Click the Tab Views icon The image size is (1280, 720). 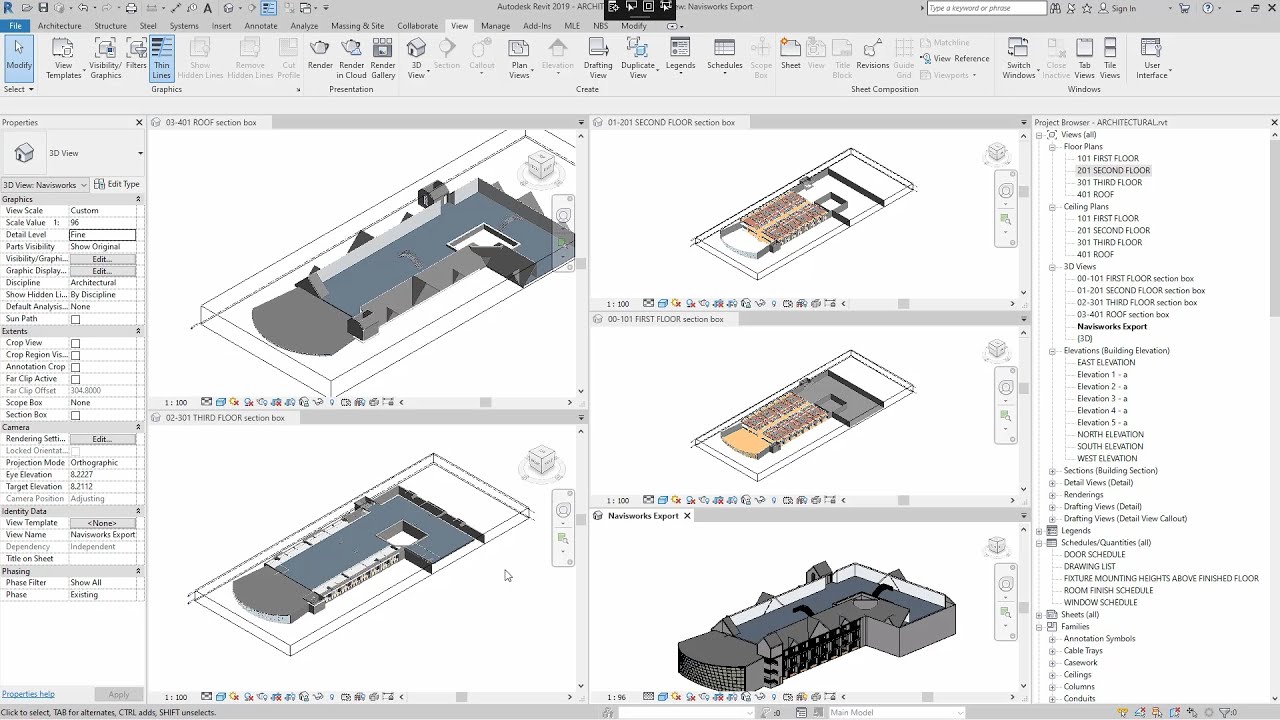pyautogui.click(x=1084, y=58)
